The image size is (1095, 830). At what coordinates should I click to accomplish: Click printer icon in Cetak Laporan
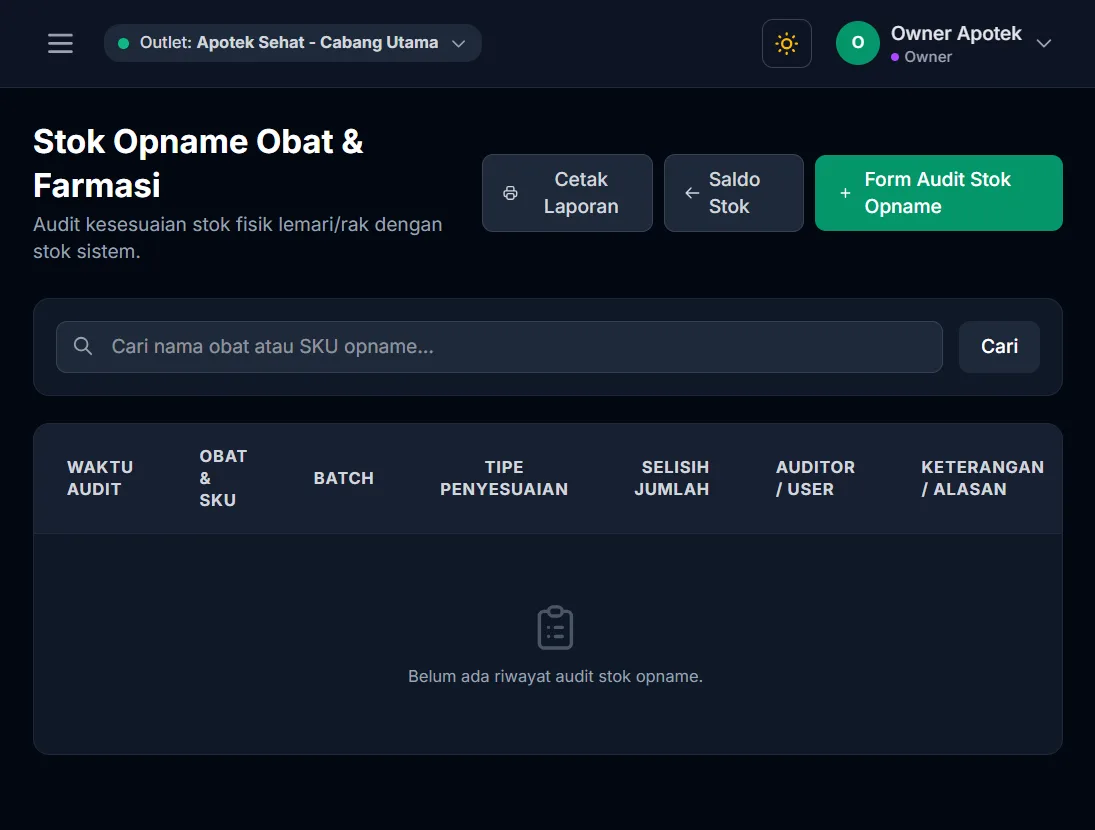[x=510, y=193]
